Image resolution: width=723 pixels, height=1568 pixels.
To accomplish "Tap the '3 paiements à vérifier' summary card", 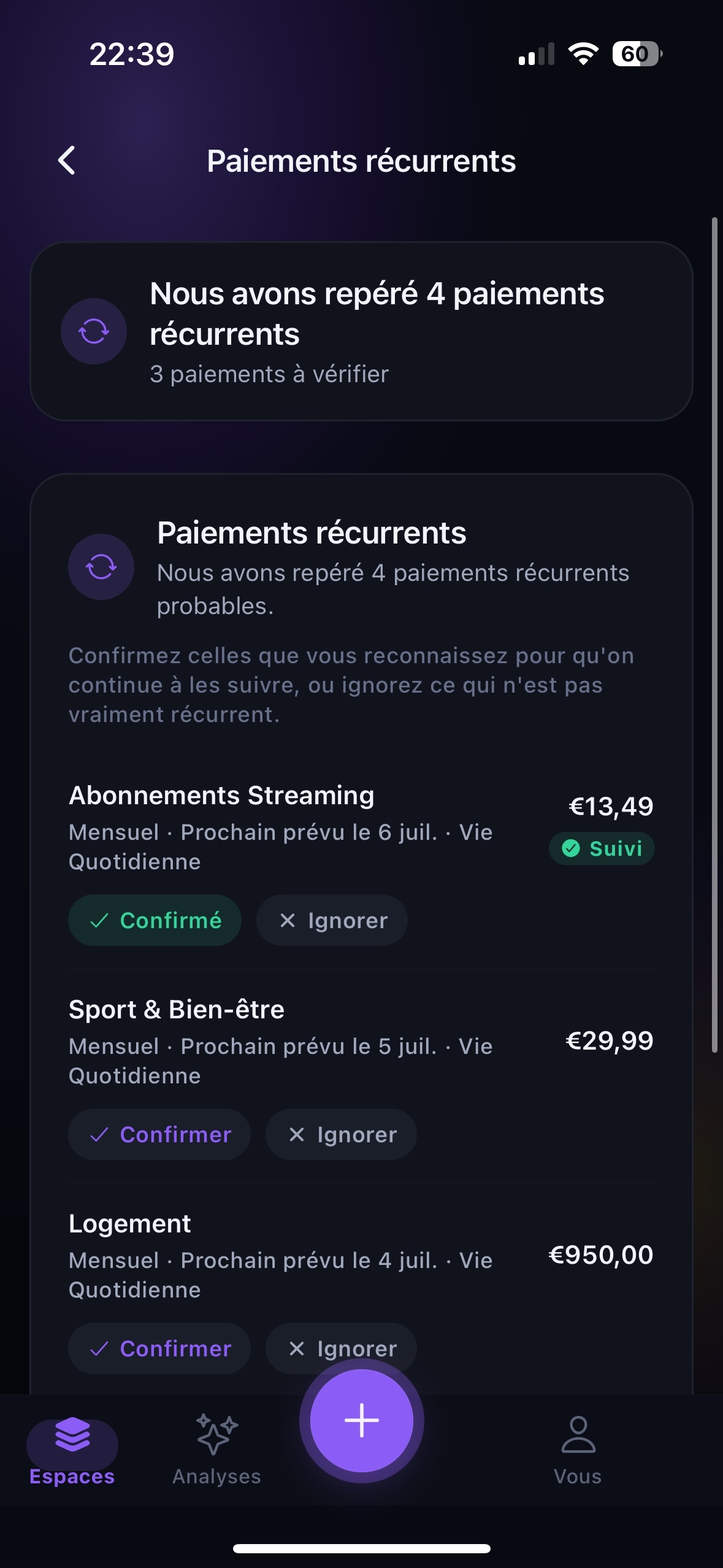I will (x=361, y=331).
